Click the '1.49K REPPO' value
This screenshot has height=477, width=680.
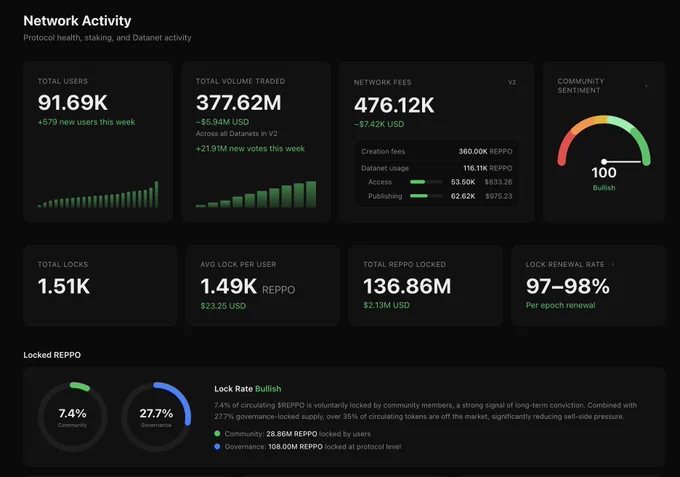248,287
